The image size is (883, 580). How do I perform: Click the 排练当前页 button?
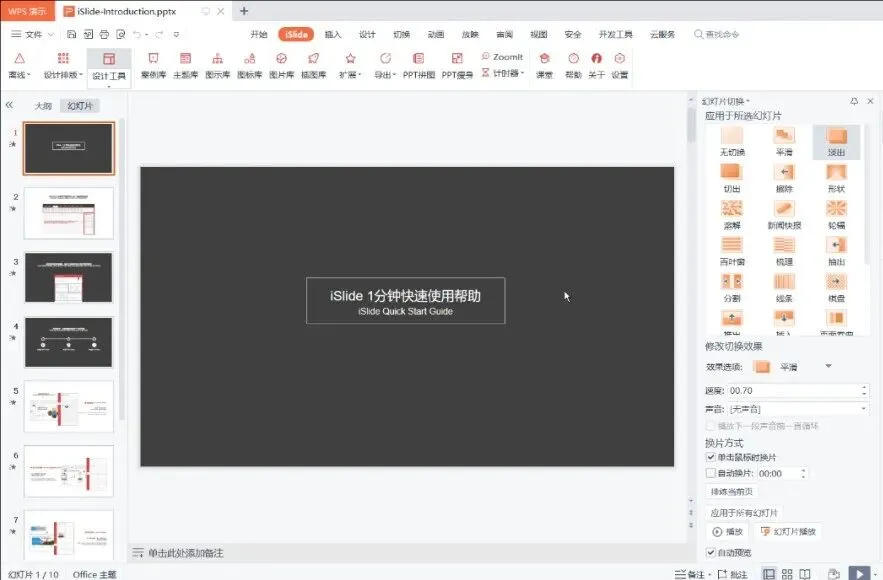(732, 492)
